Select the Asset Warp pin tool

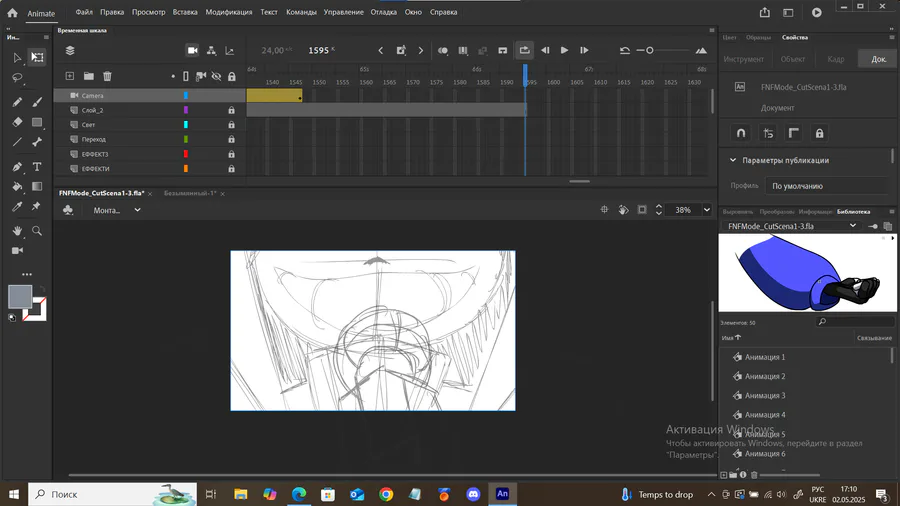coord(36,206)
